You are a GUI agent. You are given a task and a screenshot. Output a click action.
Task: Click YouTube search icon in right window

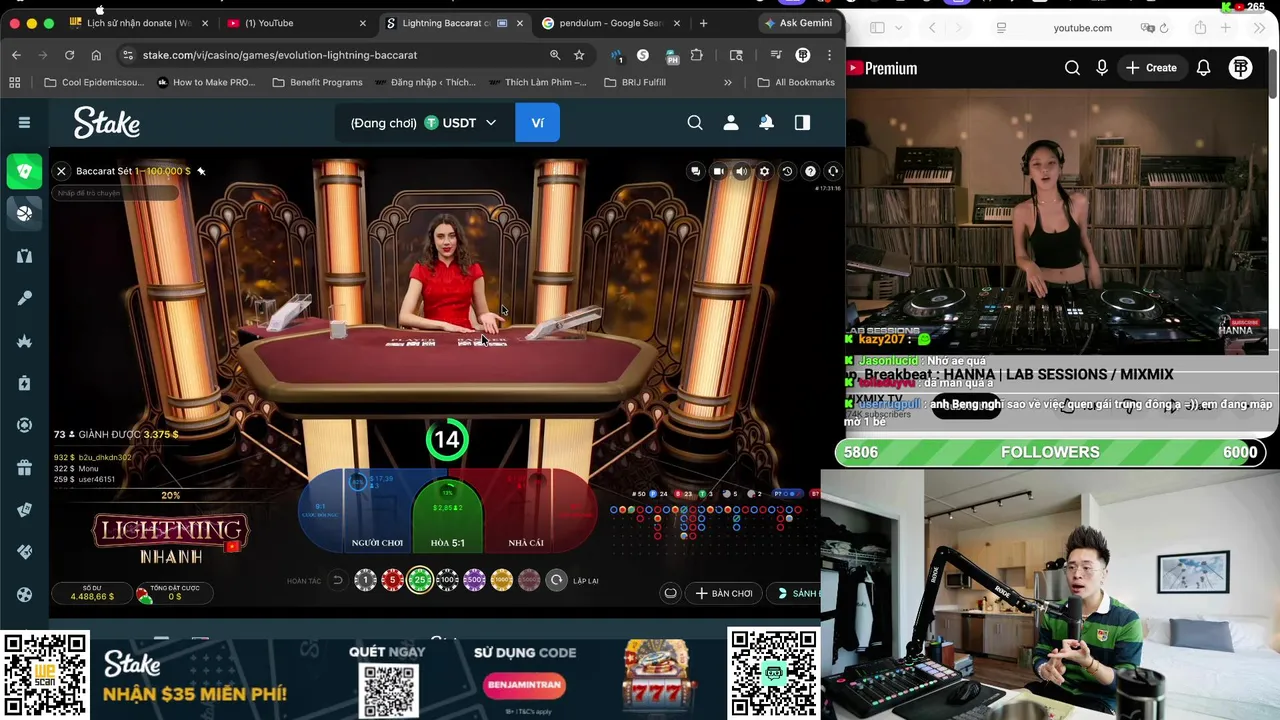[1072, 68]
